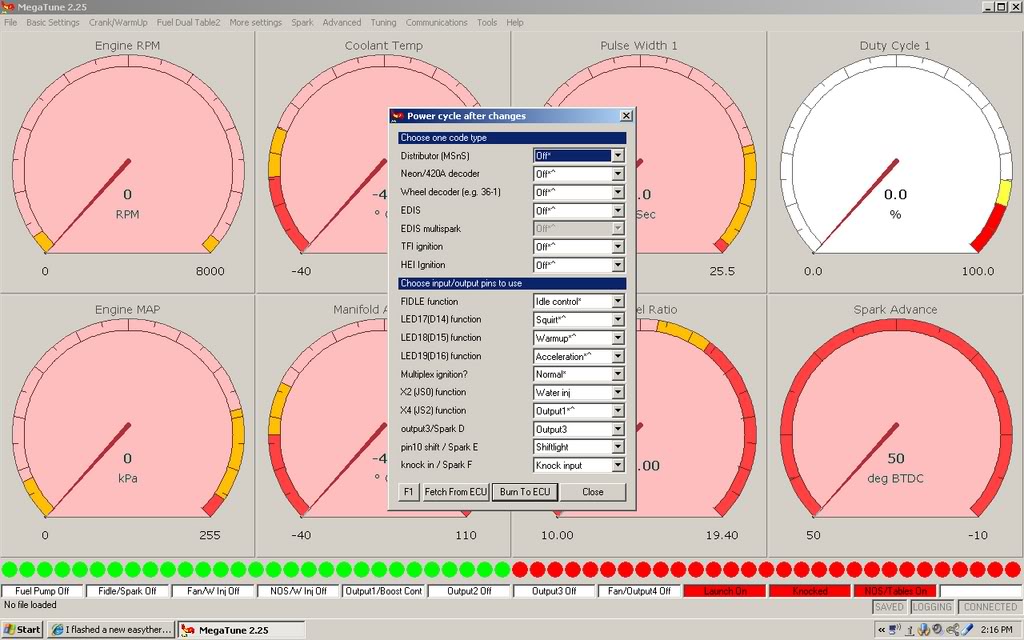Screen dimensions: 1024x640
Task: Open the Fuel Dual Table2 menu
Action: (188, 22)
